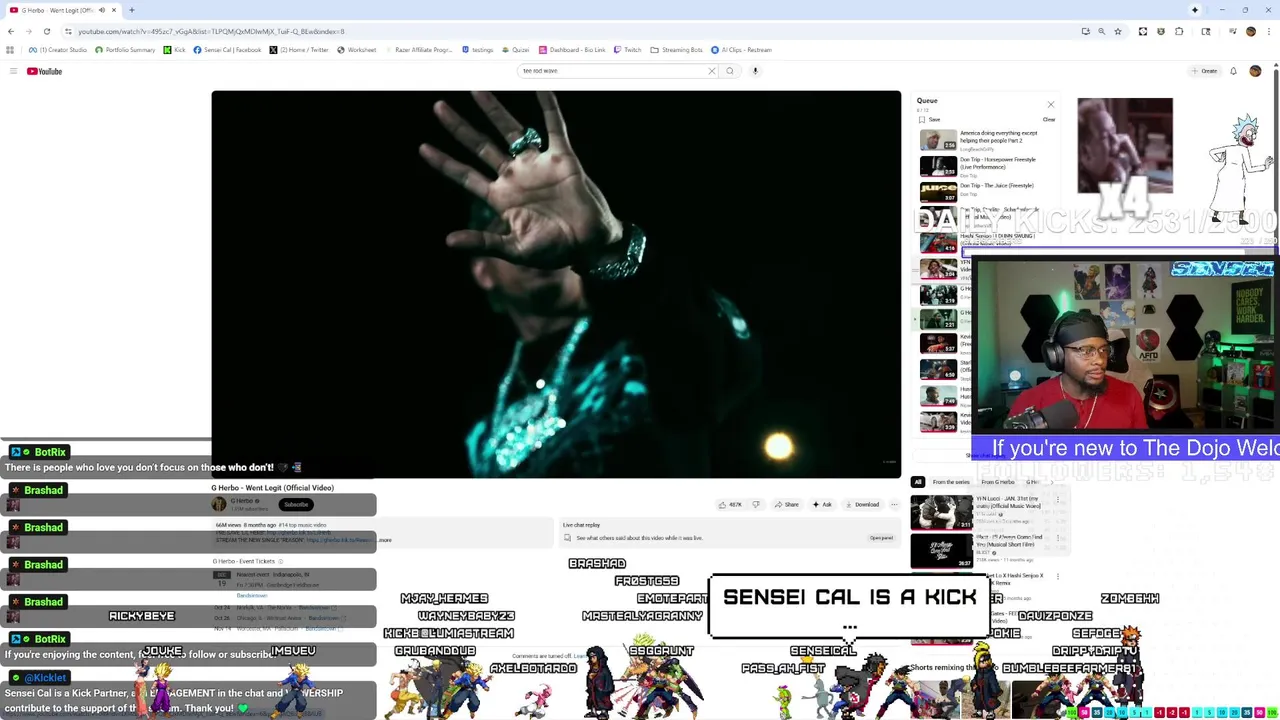Start voice search with the microphone icon
1280x720 pixels.
(x=755, y=71)
